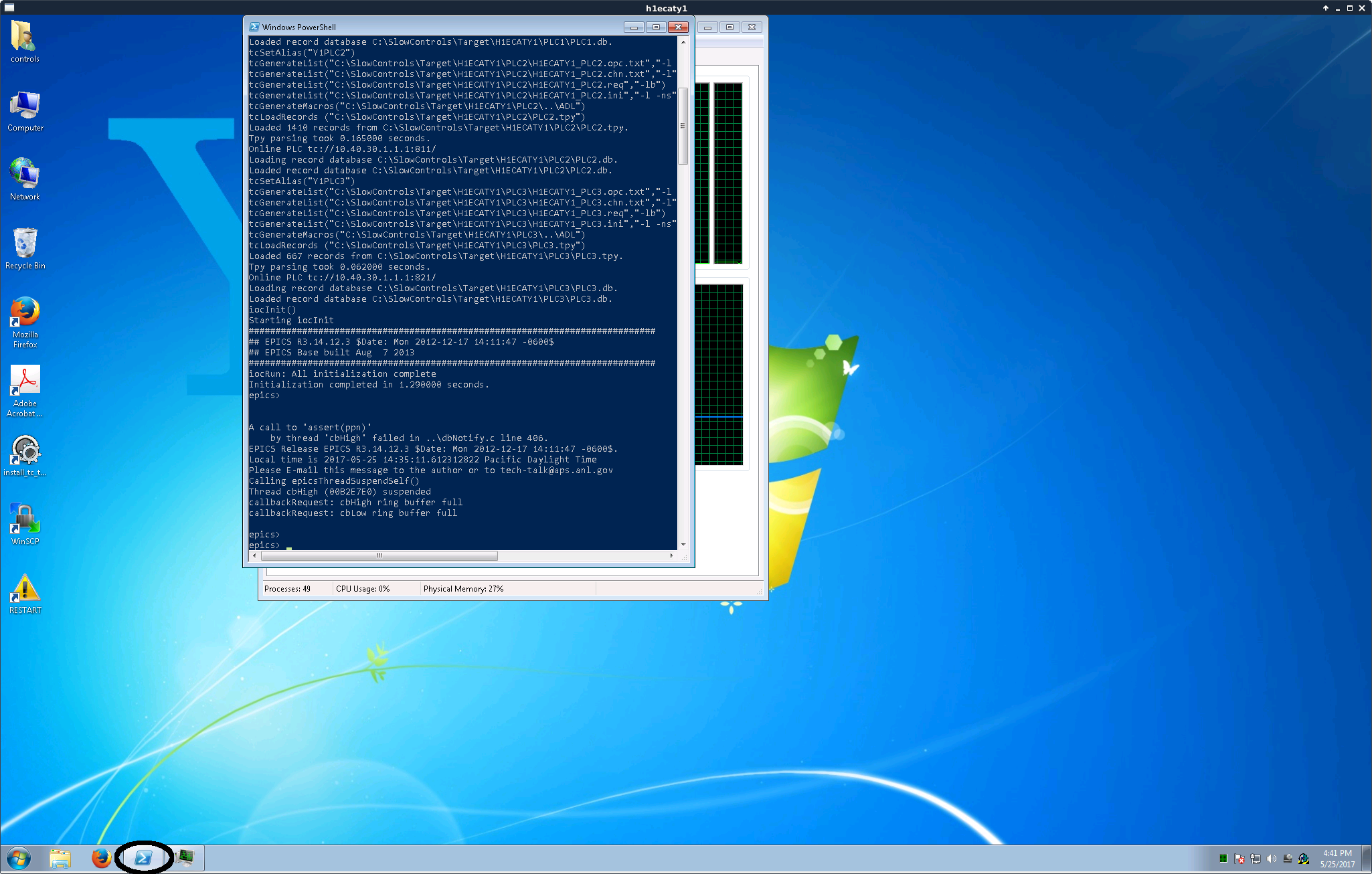The height and width of the screenshot is (874, 1372).
Task: Click the safely remove hardware tray icon
Action: click(1288, 859)
